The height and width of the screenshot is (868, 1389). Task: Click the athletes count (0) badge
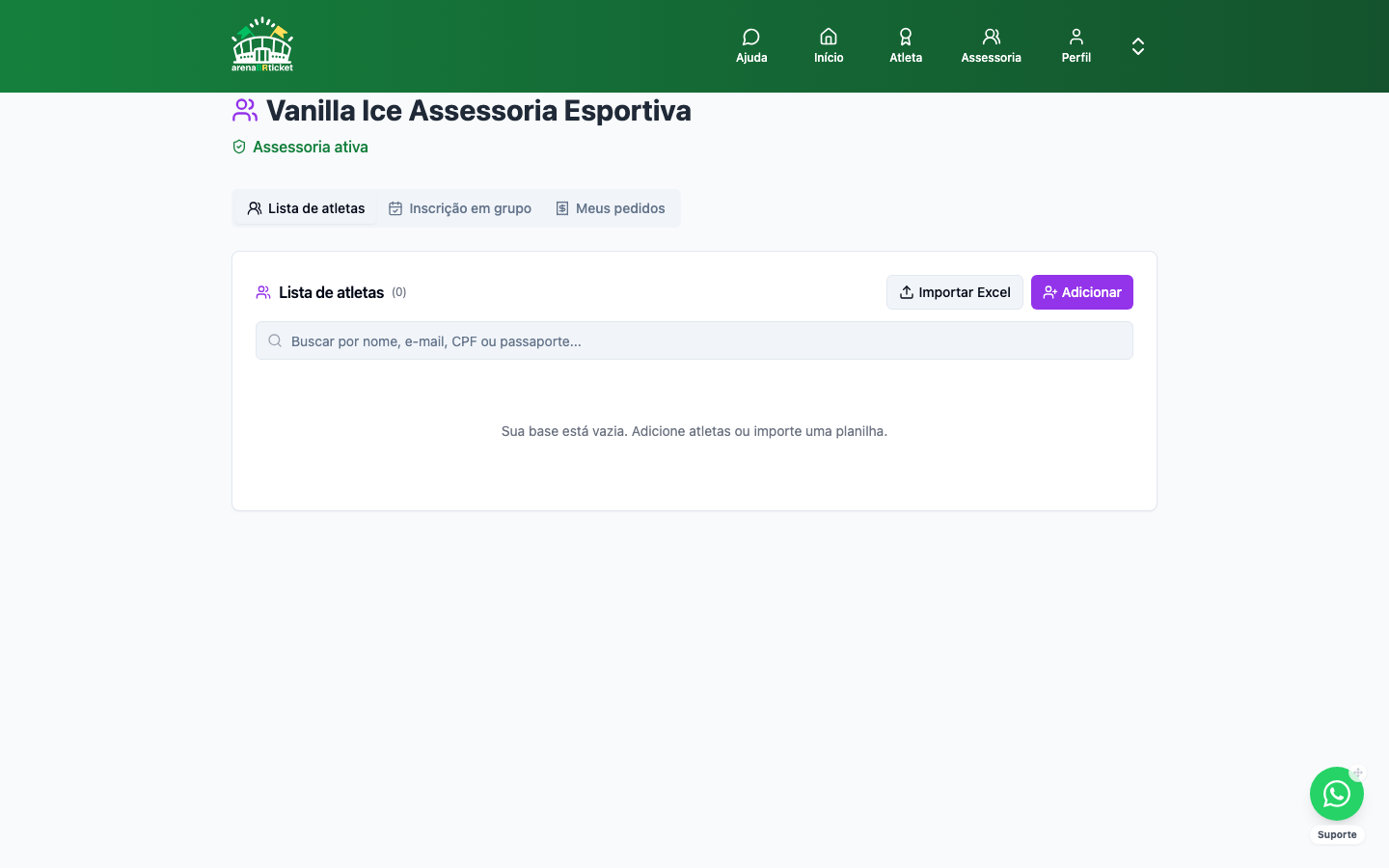click(399, 292)
